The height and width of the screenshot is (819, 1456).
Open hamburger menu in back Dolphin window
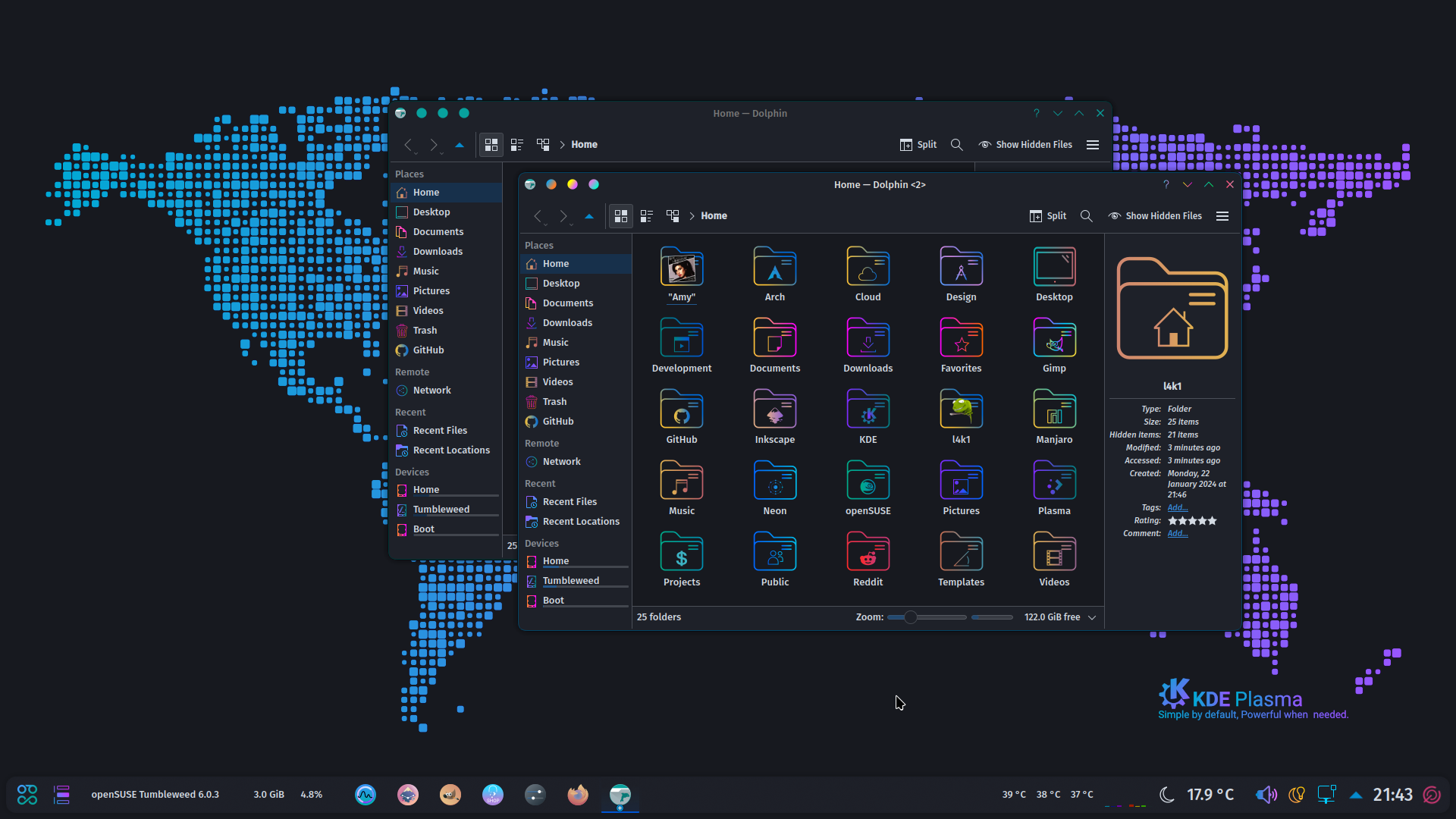(1092, 145)
